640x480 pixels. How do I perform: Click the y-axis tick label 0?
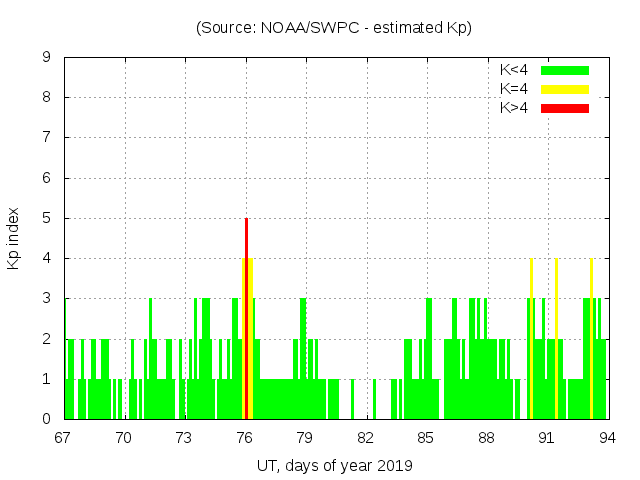click(47, 419)
